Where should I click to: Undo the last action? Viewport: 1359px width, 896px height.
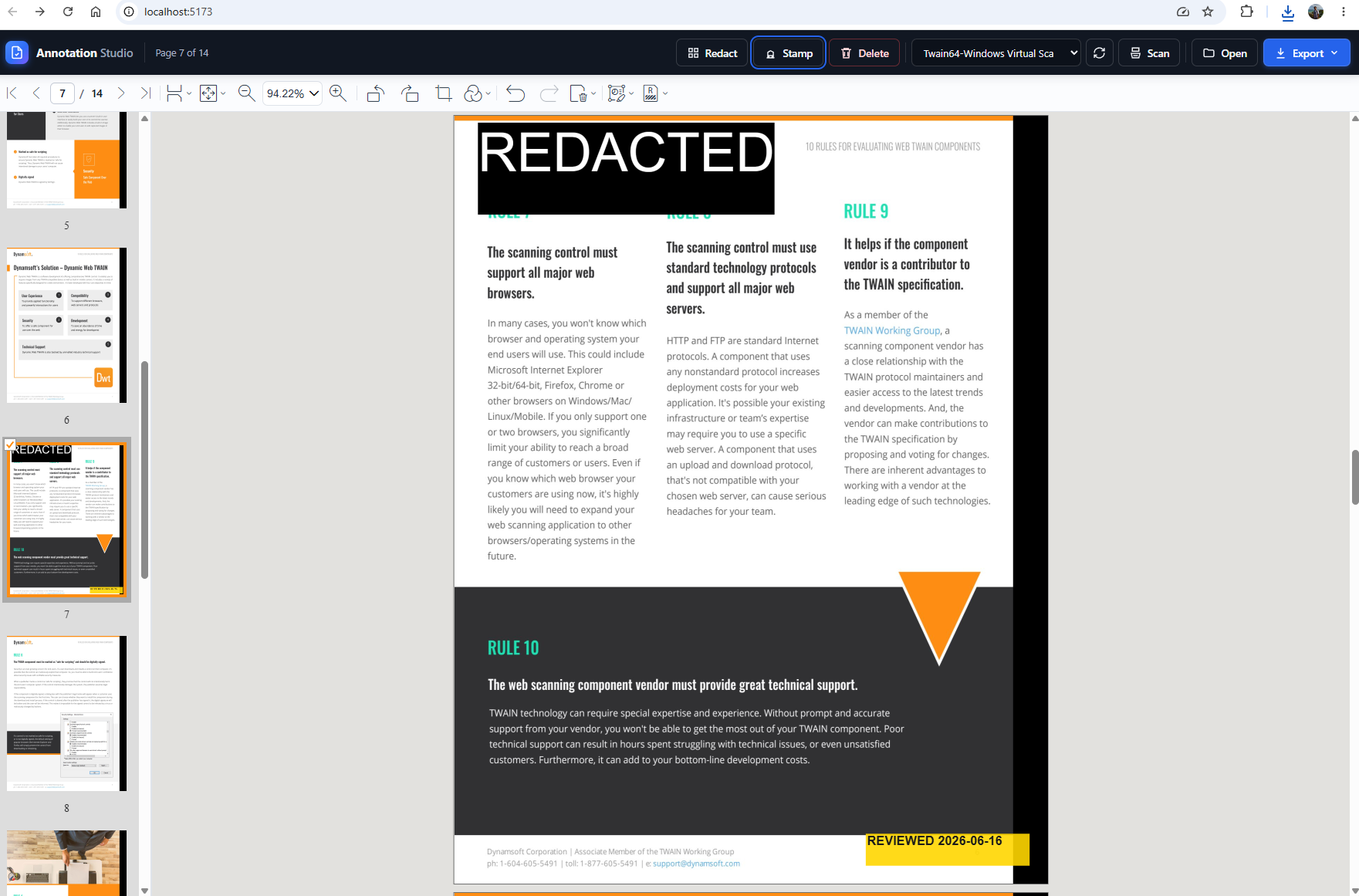(516, 93)
